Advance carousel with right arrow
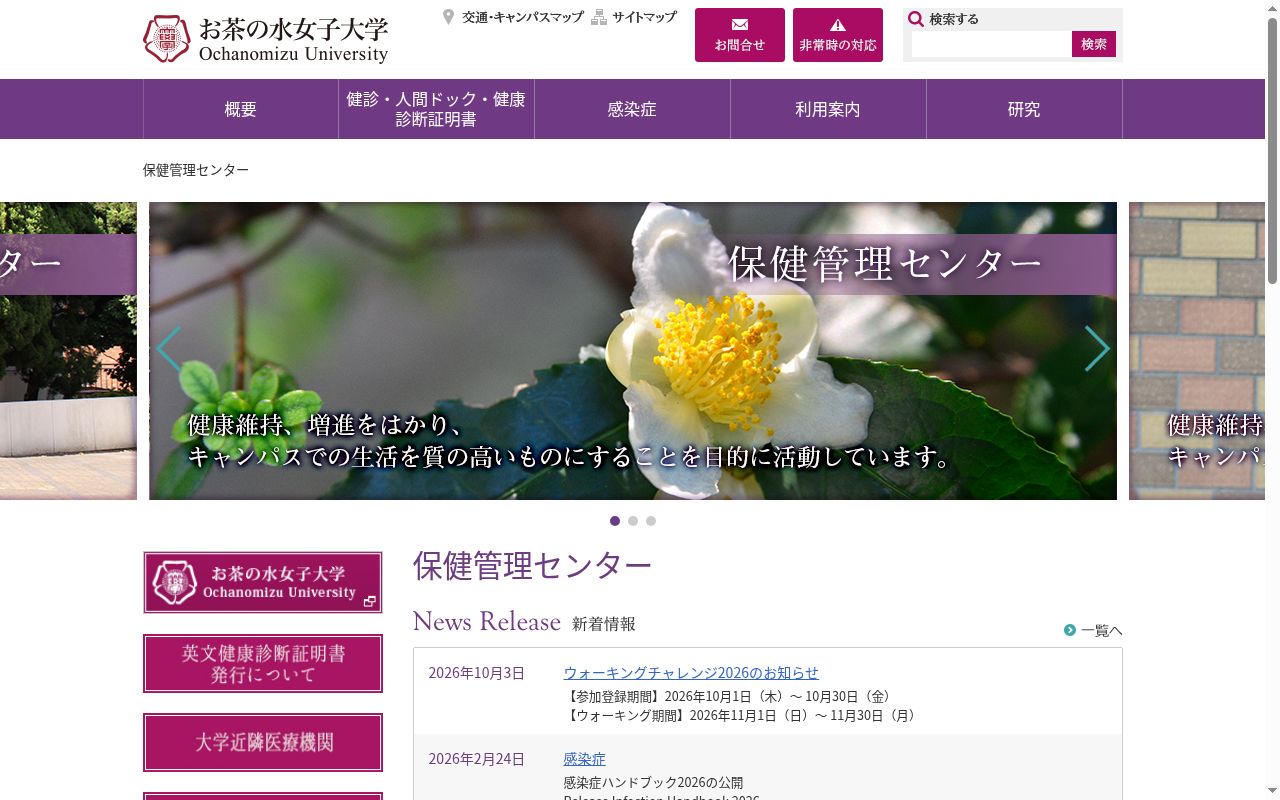Image resolution: width=1280 pixels, height=800 pixels. click(x=1097, y=349)
